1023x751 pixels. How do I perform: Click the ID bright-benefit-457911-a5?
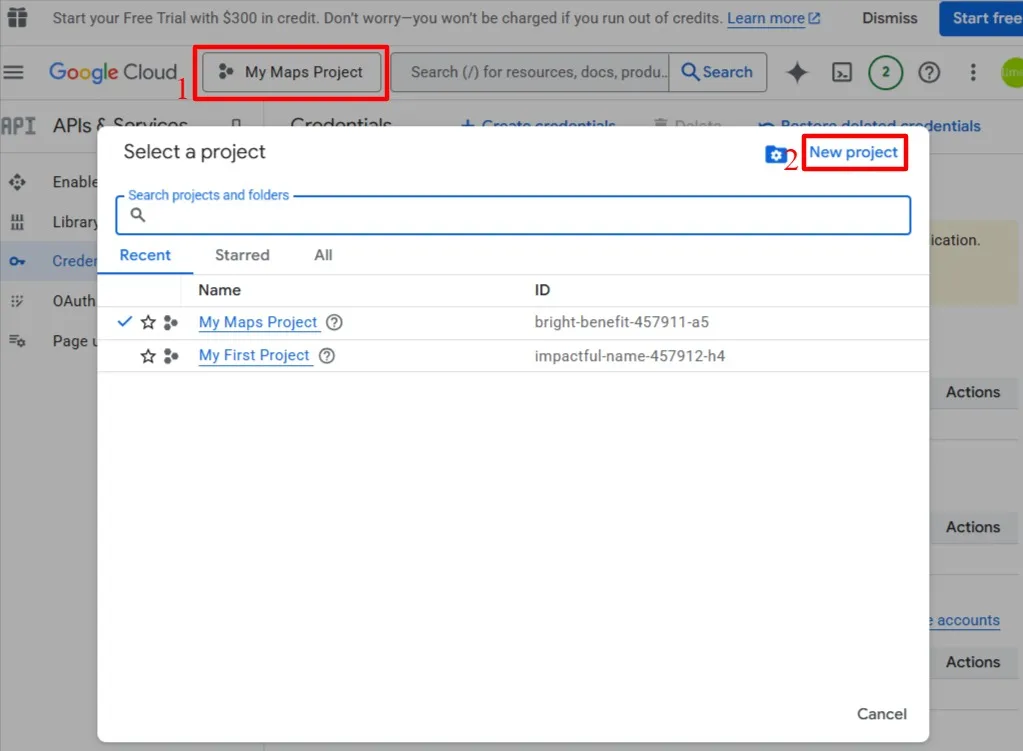coord(621,322)
